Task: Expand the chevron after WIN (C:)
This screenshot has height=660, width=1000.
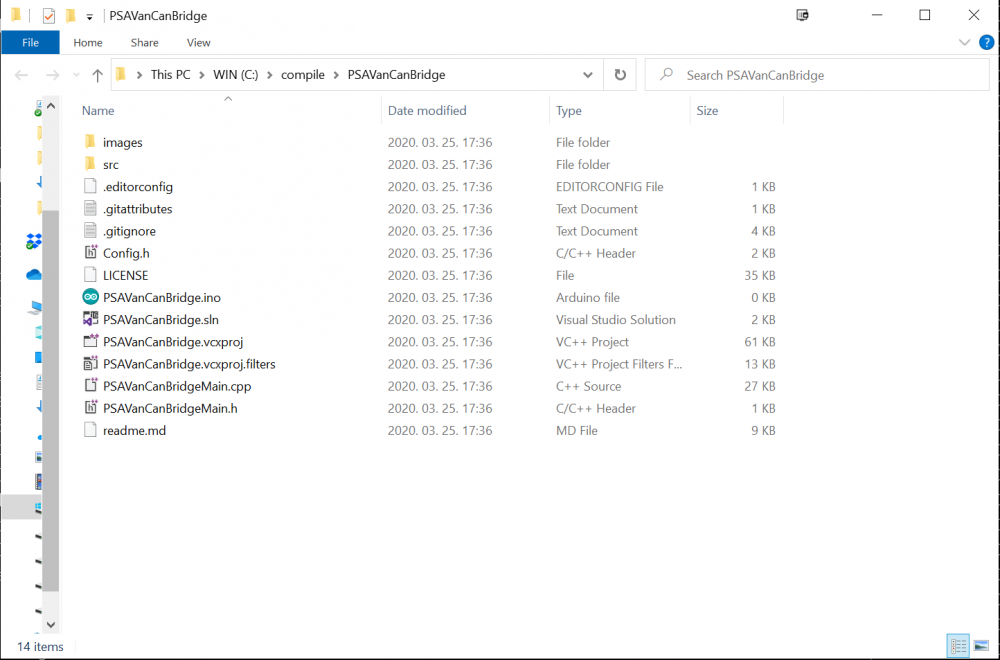Action: point(270,75)
